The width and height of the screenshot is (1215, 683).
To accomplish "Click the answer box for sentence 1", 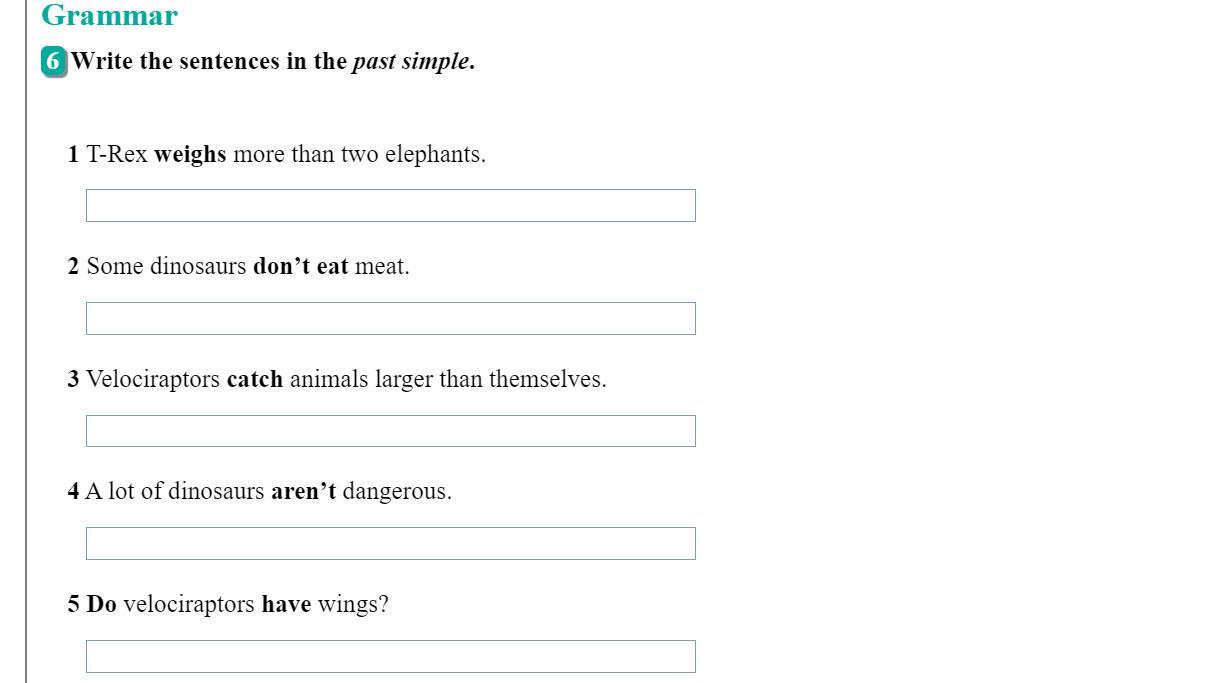I will pyautogui.click(x=390, y=205).
